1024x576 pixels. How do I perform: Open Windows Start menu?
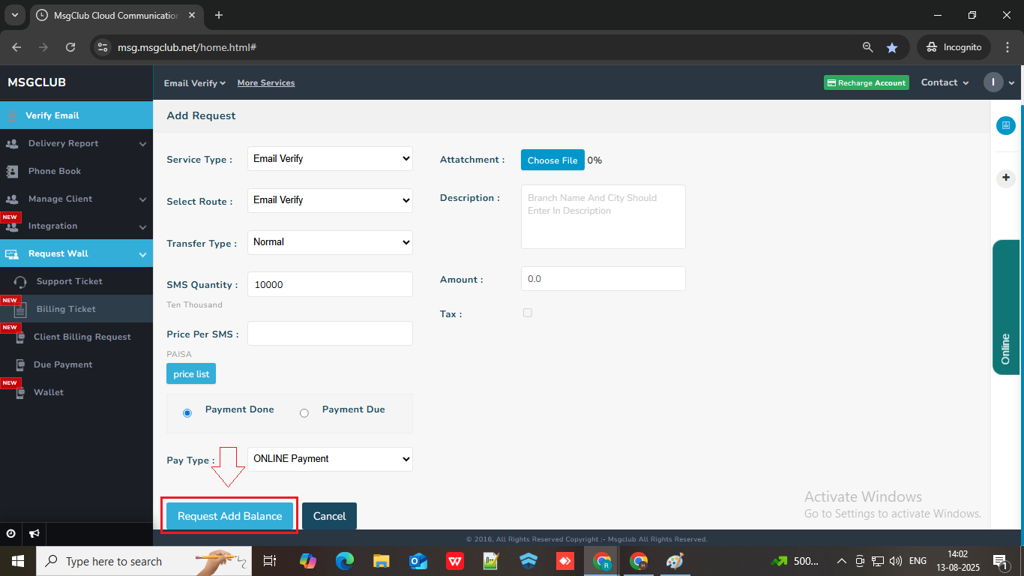point(18,561)
